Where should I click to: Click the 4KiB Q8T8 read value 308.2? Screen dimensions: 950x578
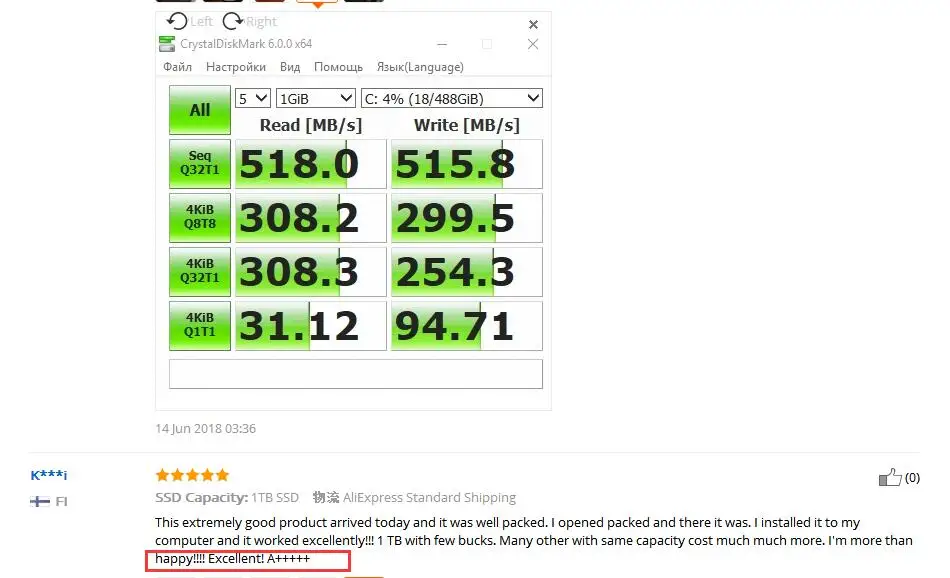[310, 218]
